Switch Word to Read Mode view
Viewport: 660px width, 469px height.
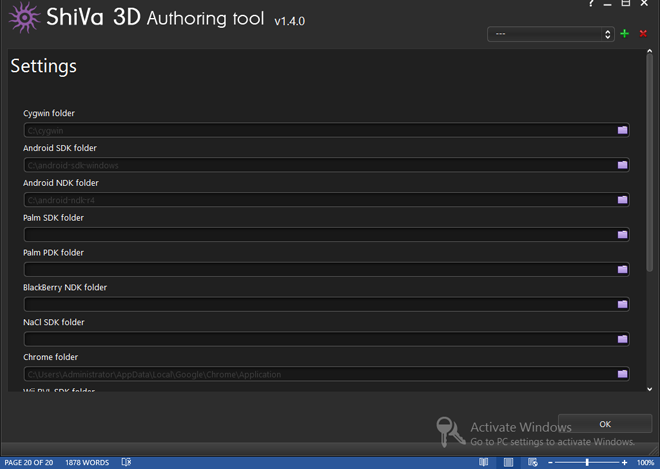(484, 462)
